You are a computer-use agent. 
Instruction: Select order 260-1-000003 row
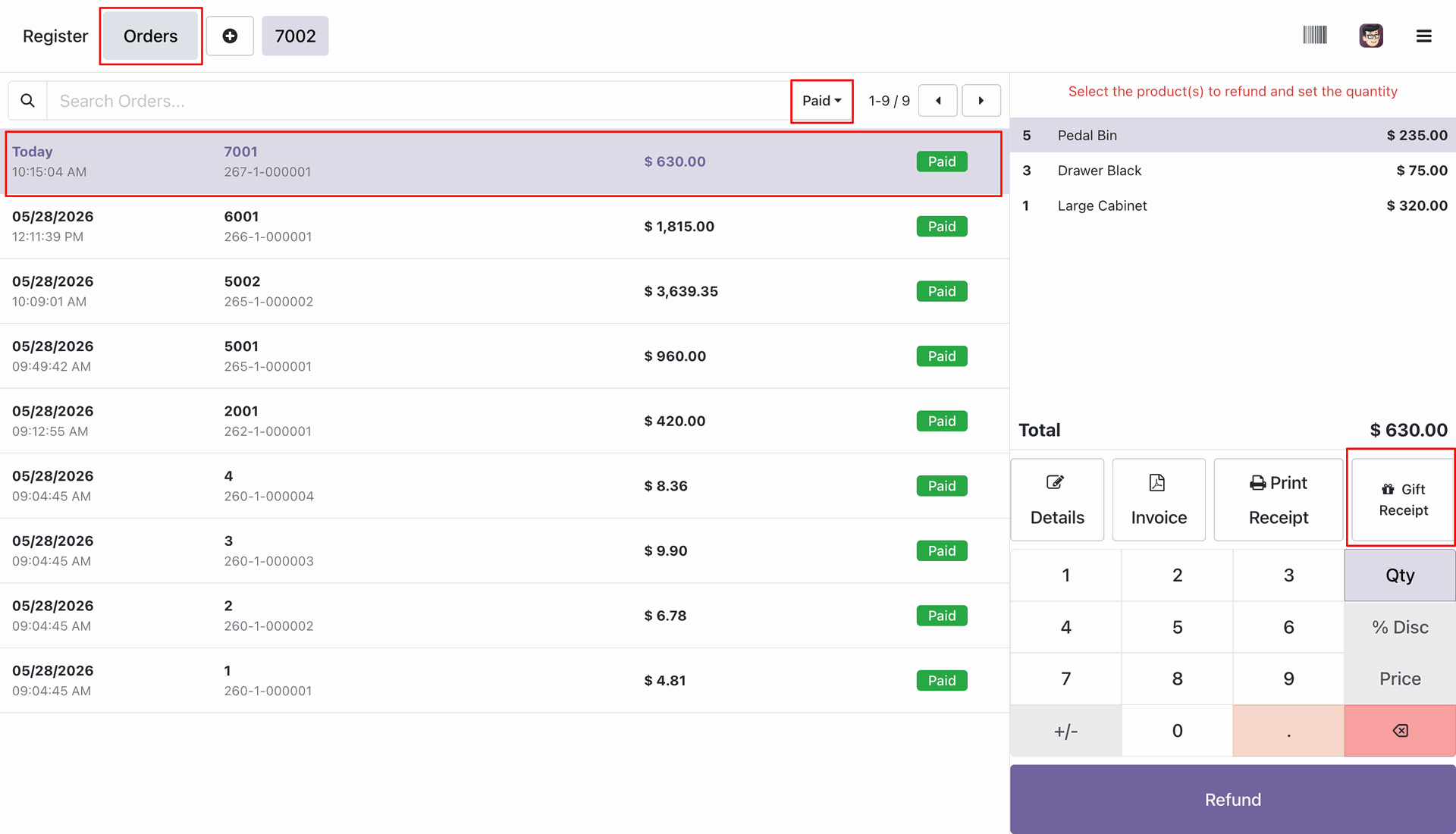pyautogui.click(x=504, y=550)
